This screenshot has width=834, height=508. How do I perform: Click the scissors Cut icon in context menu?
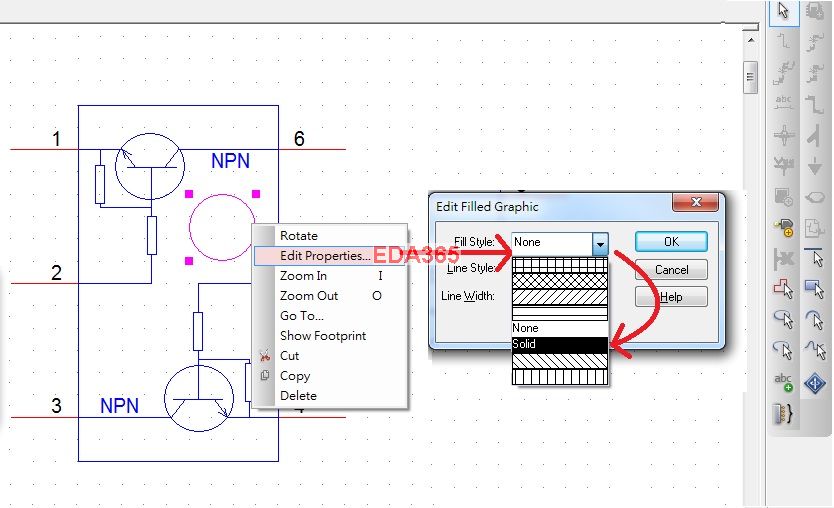point(264,356)
